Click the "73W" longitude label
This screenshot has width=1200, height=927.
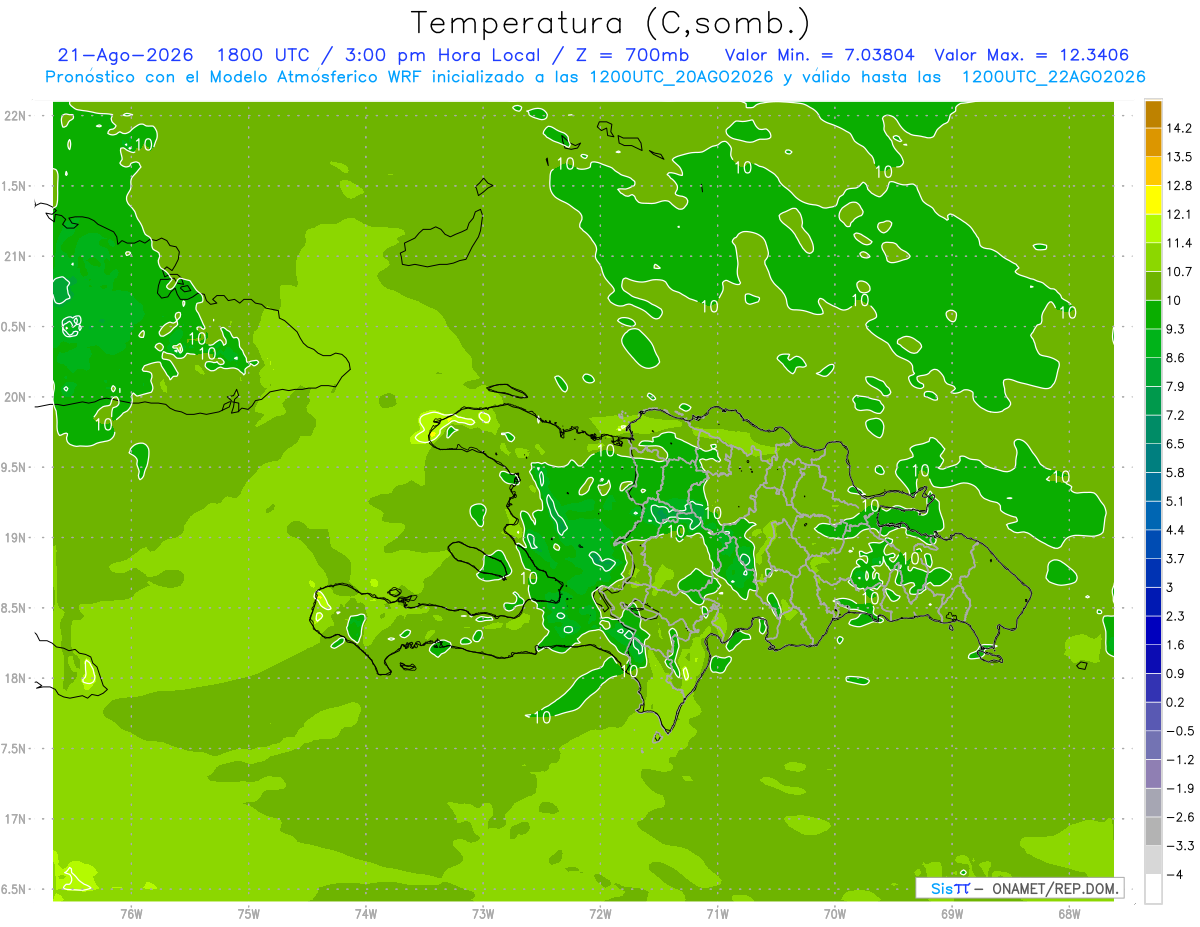pos(483,914)
